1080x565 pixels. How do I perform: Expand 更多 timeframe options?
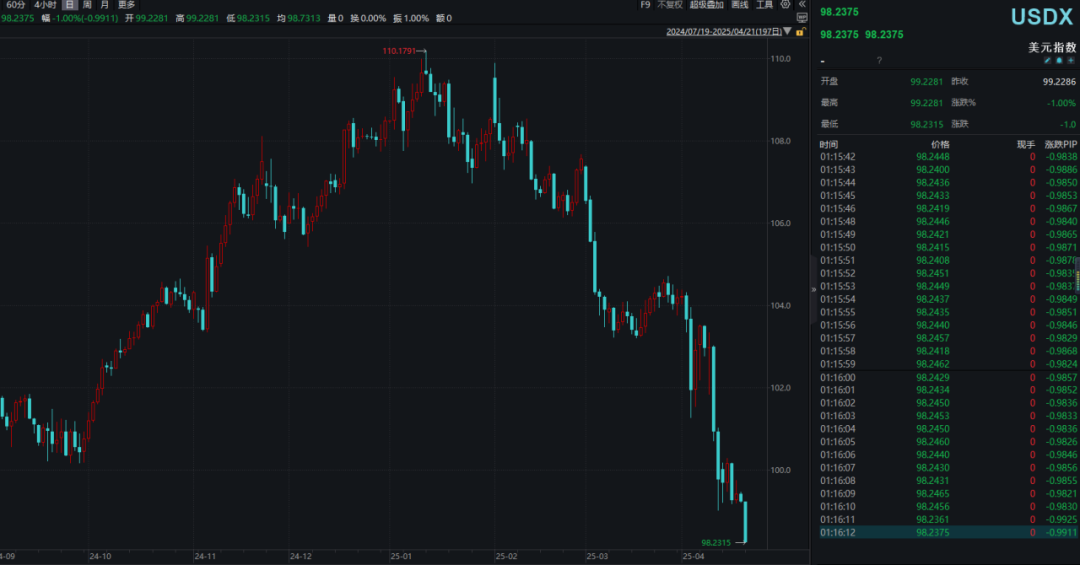click(x=126, y=5)
